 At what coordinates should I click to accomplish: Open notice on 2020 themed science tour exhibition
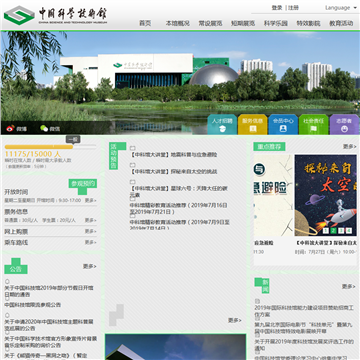click(x=49, y=325)
